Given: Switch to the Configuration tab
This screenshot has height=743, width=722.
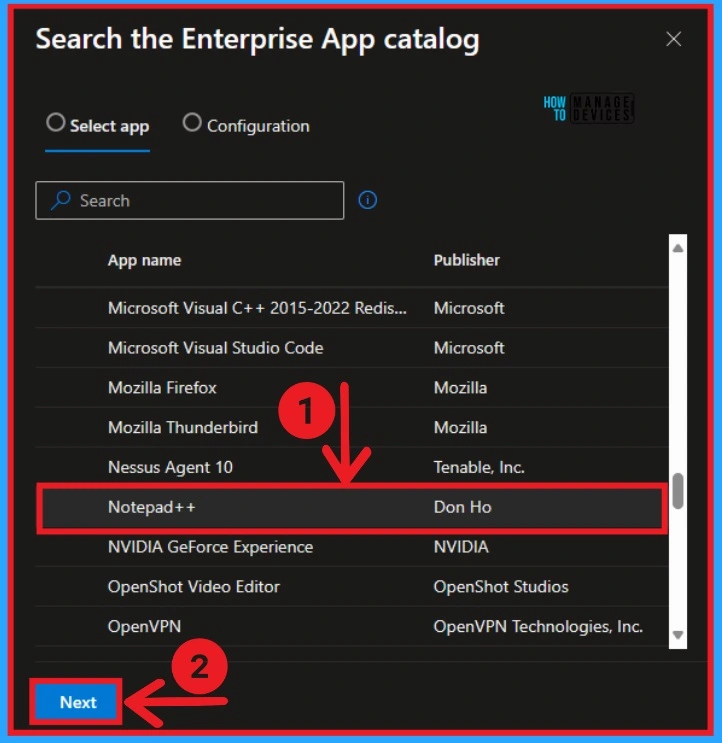Looking at the screenshot, I should click(246, 126).
